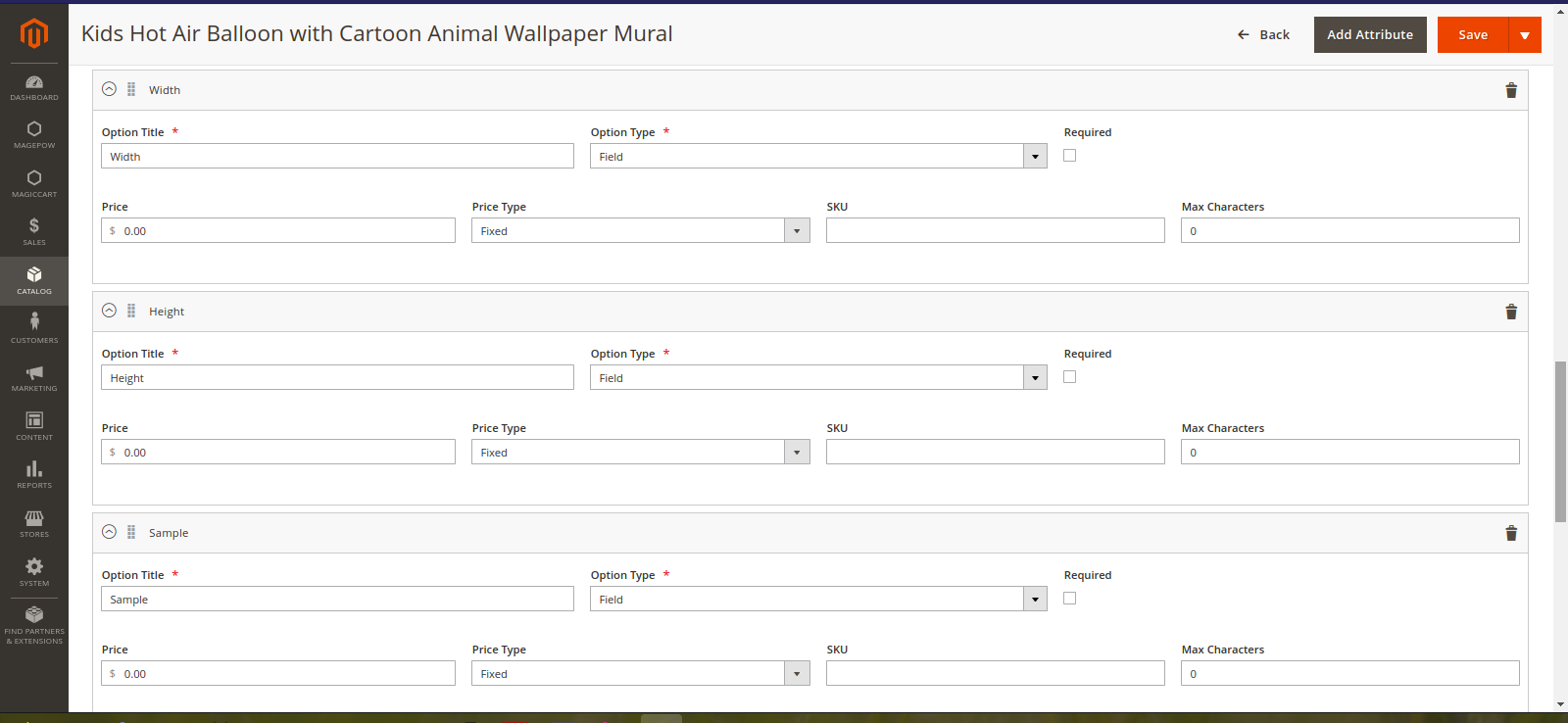Viewport: 1568px width, 723px height.
Task: Open the Stores icon in sidebar
Action: point(34,523)
